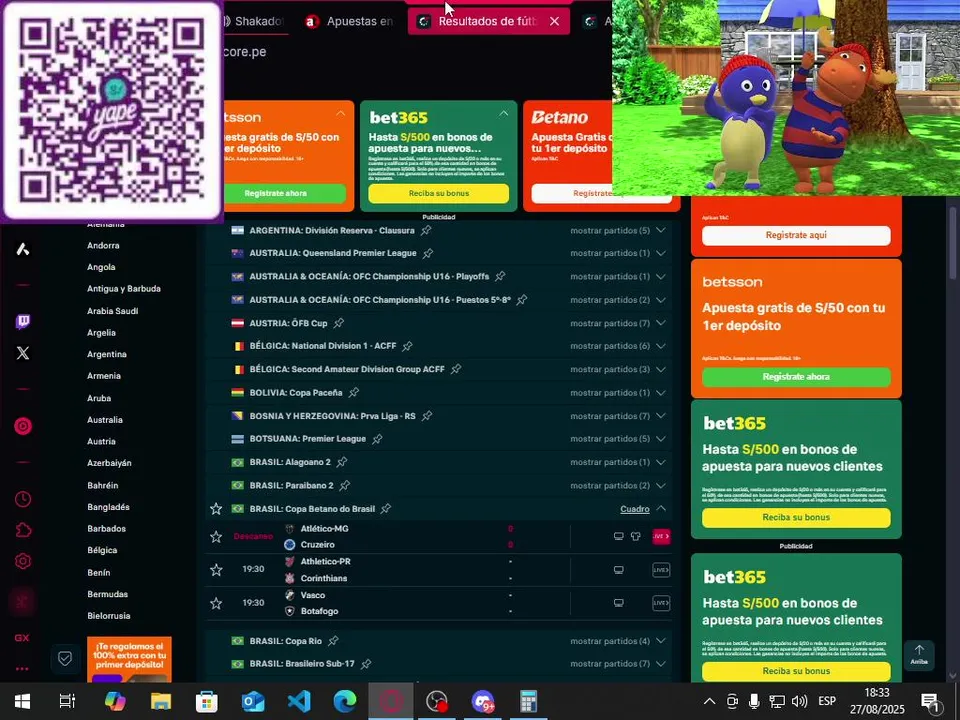This screenshot has height=720, width=960.
Task: Click Reciba su bonus in top bet365 banner
Action: point(438,193)
